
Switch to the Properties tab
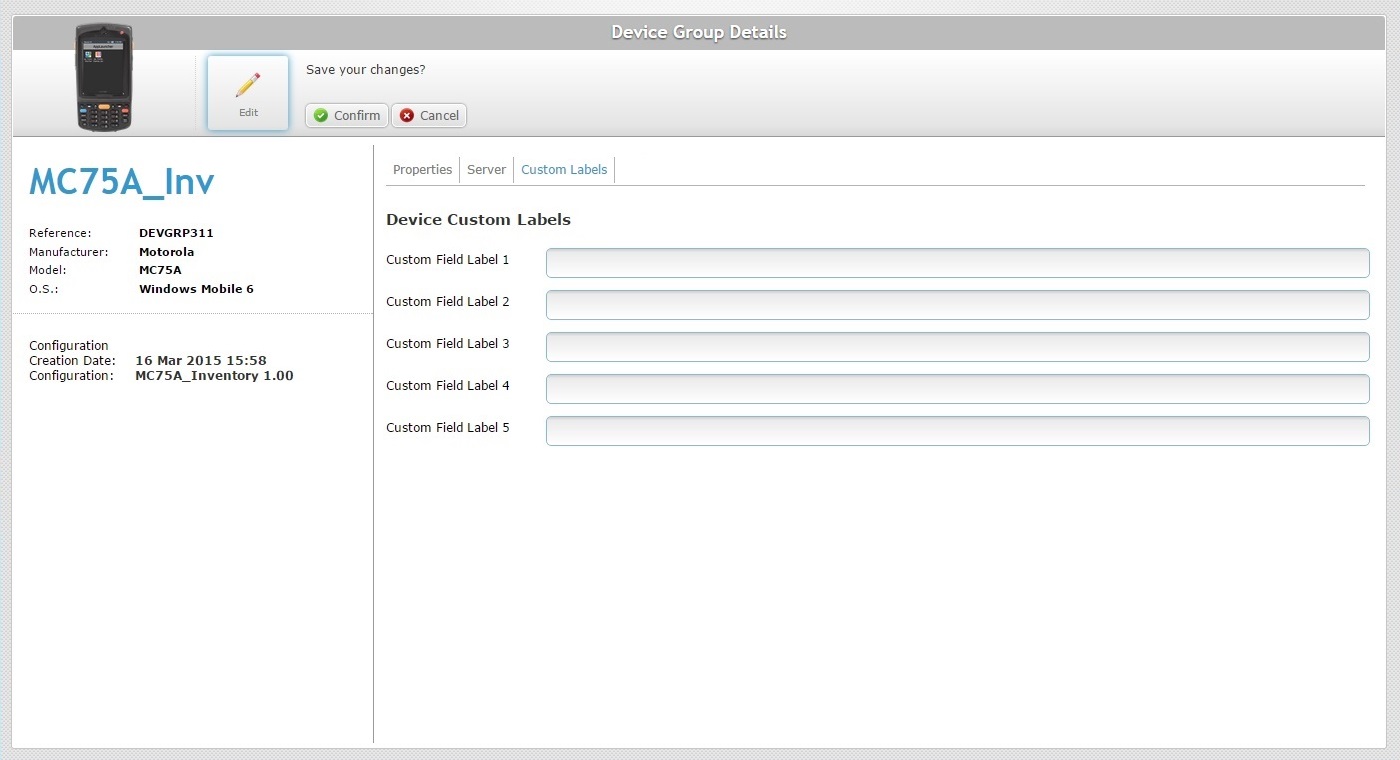pos(422,170)
